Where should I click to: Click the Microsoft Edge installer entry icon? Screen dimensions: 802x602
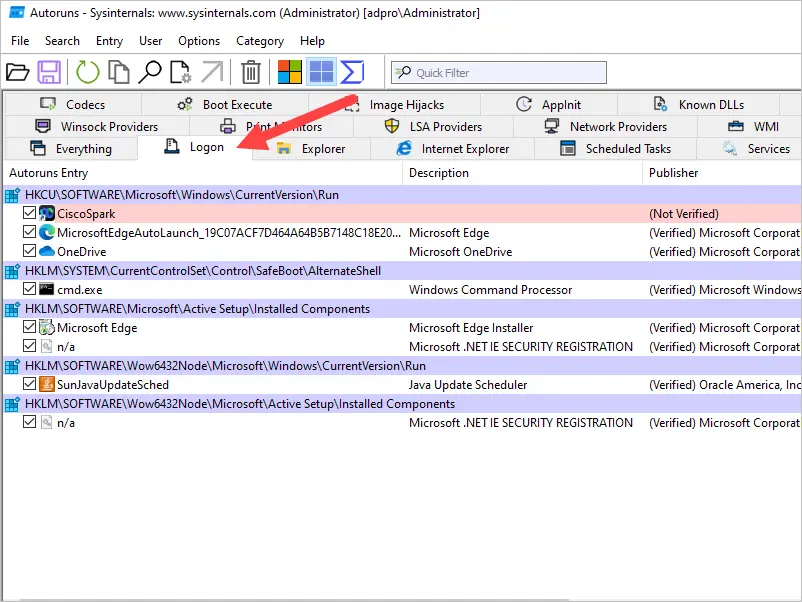pyautogui.click(x=47, y=327)
